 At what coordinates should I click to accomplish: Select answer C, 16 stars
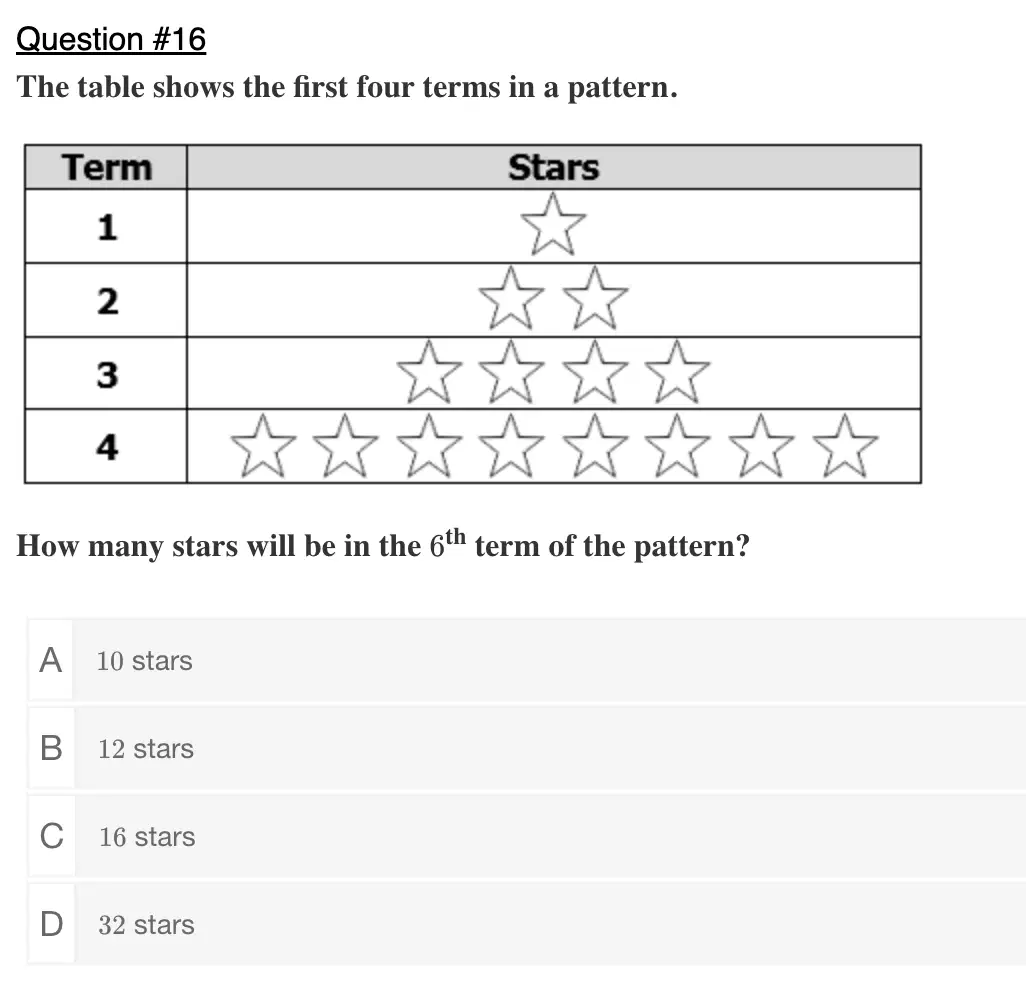click(527, 836)
